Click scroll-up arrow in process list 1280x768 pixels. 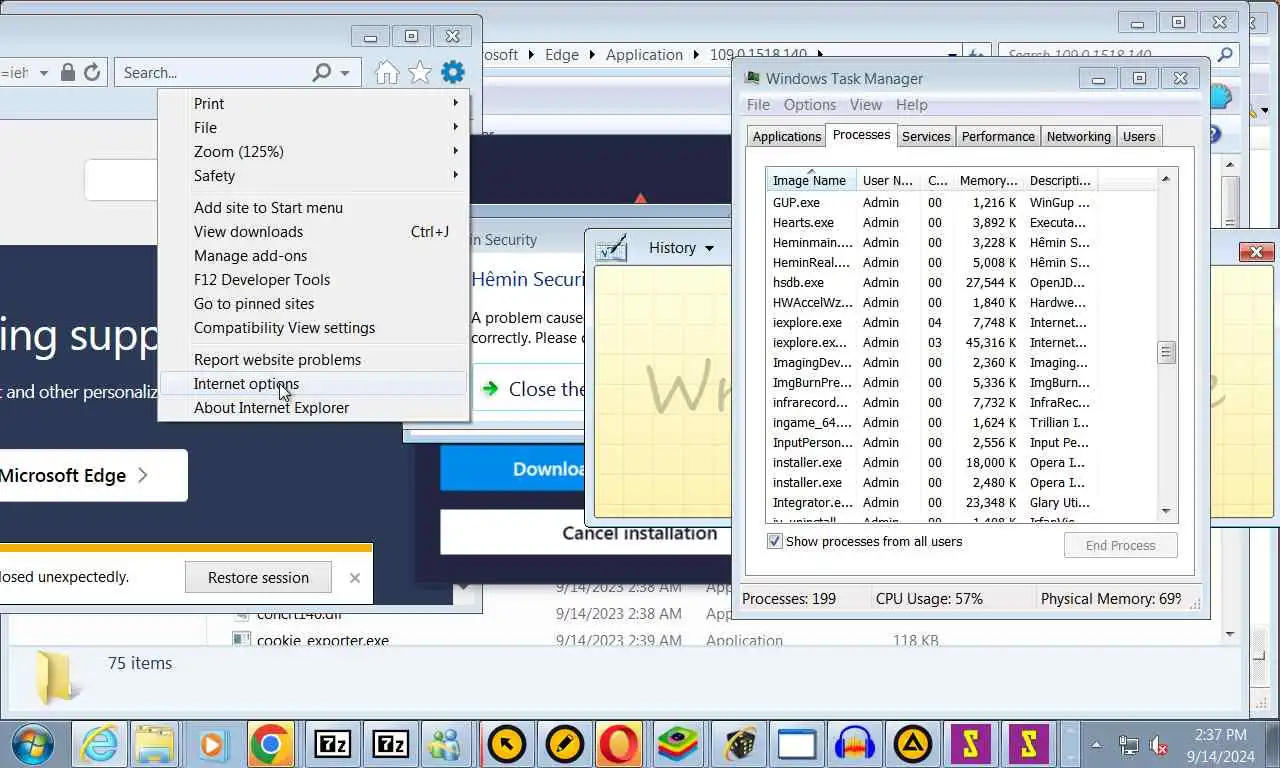click(1165, 178)
